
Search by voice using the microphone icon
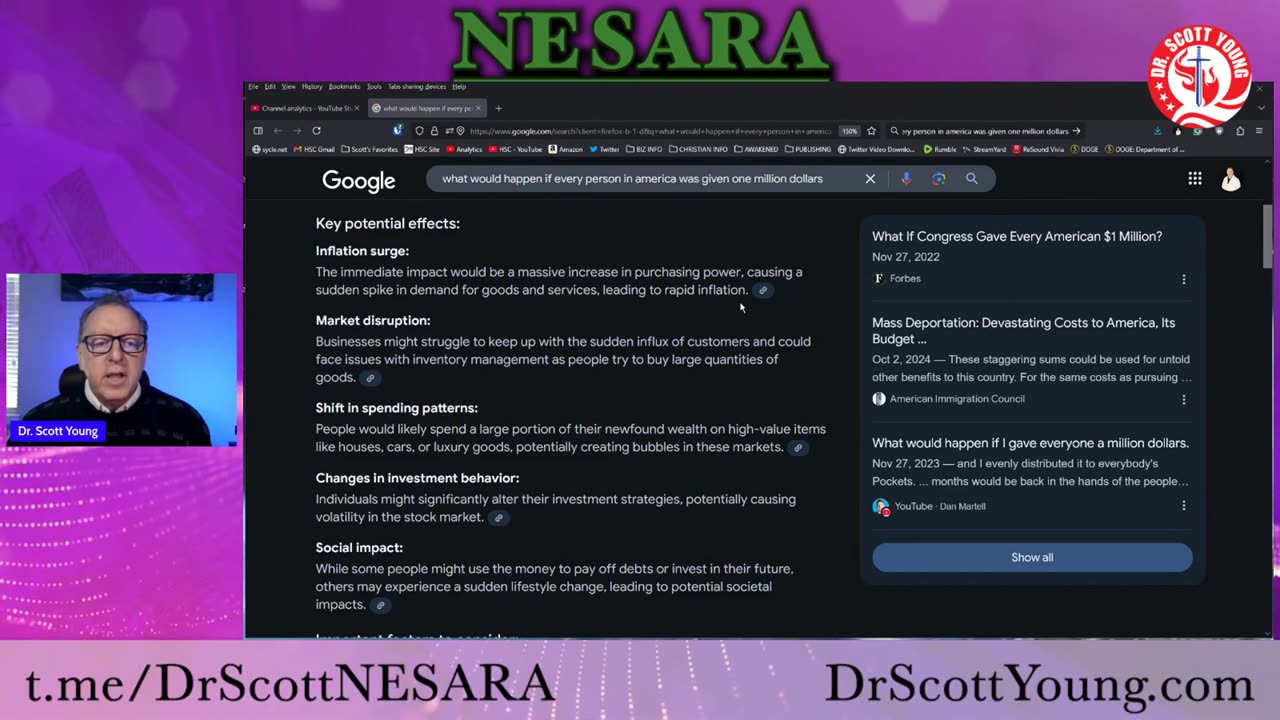[906, 178]
